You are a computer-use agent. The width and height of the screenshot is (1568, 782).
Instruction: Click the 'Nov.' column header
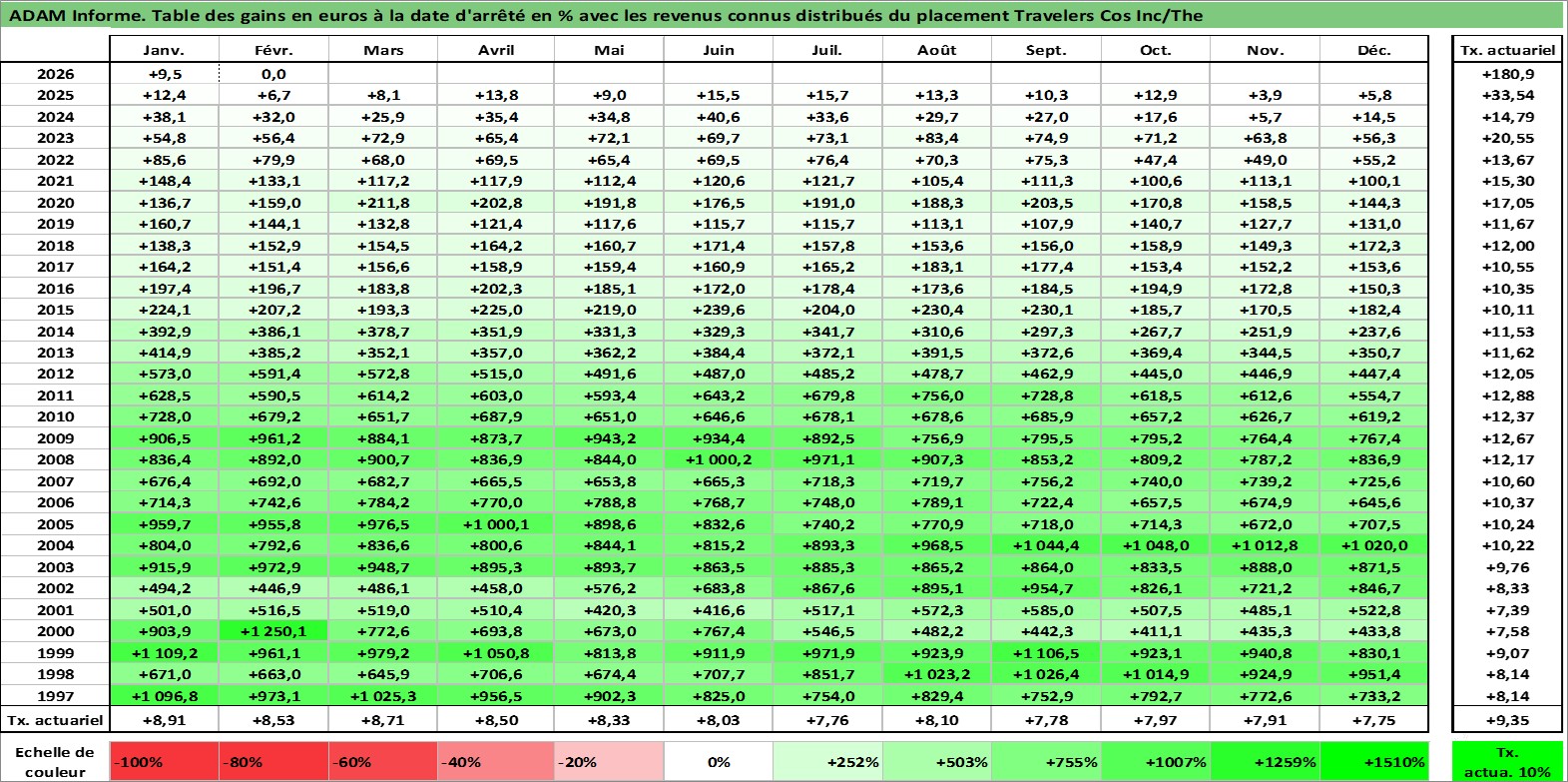[1266, 50]
